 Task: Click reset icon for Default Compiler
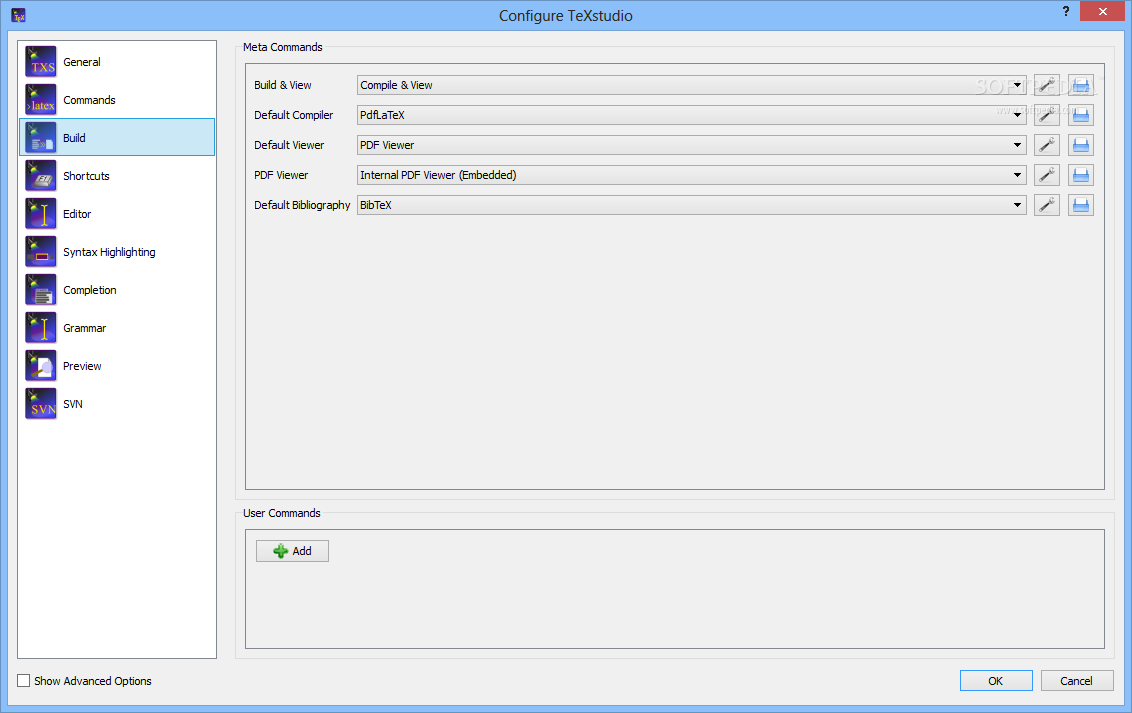(1081, 115)
